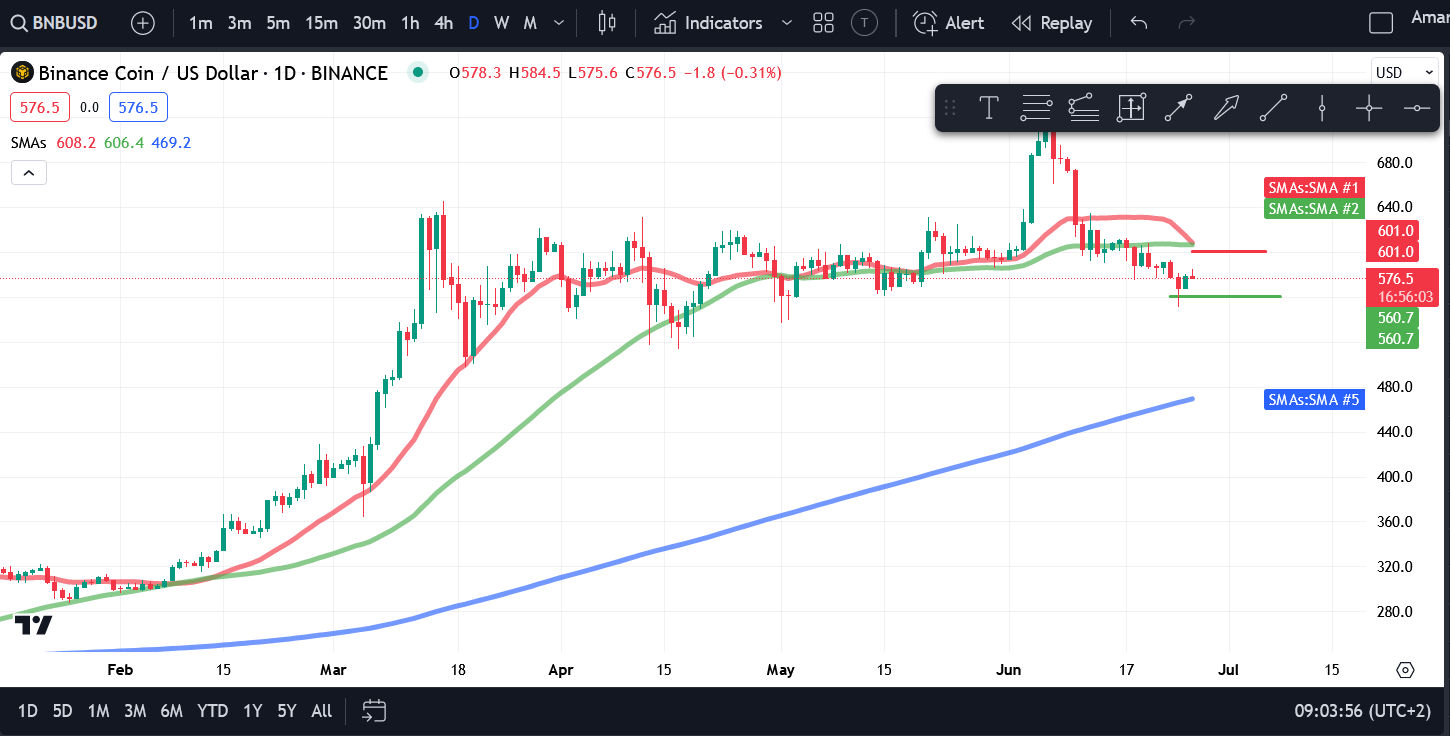This screenshot has height=736, width=1450.
Task: Set date range to 1Y
Action: click(x=252, y=711)
